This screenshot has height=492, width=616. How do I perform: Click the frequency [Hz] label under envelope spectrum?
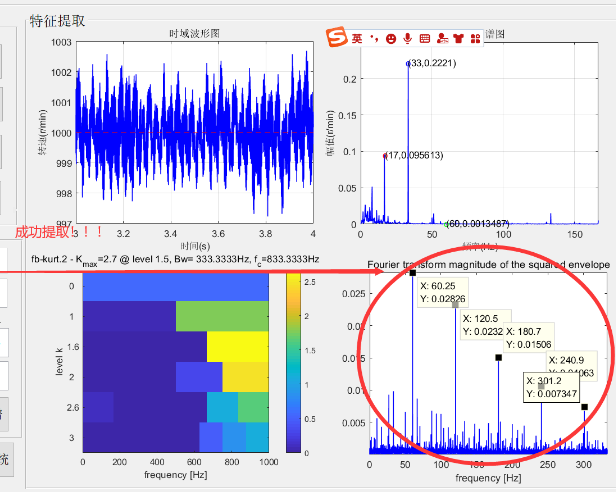(488, 478)
